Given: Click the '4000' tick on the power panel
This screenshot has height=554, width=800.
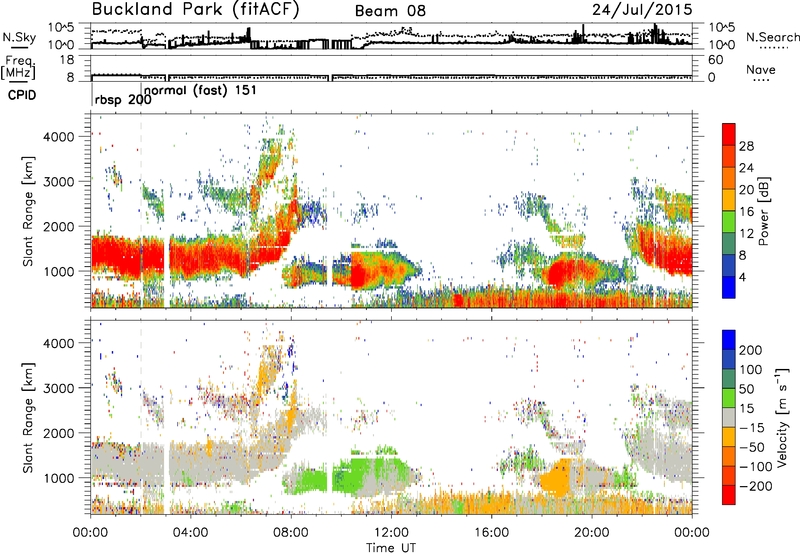Looking at the screenshot, I should point(58,137).
